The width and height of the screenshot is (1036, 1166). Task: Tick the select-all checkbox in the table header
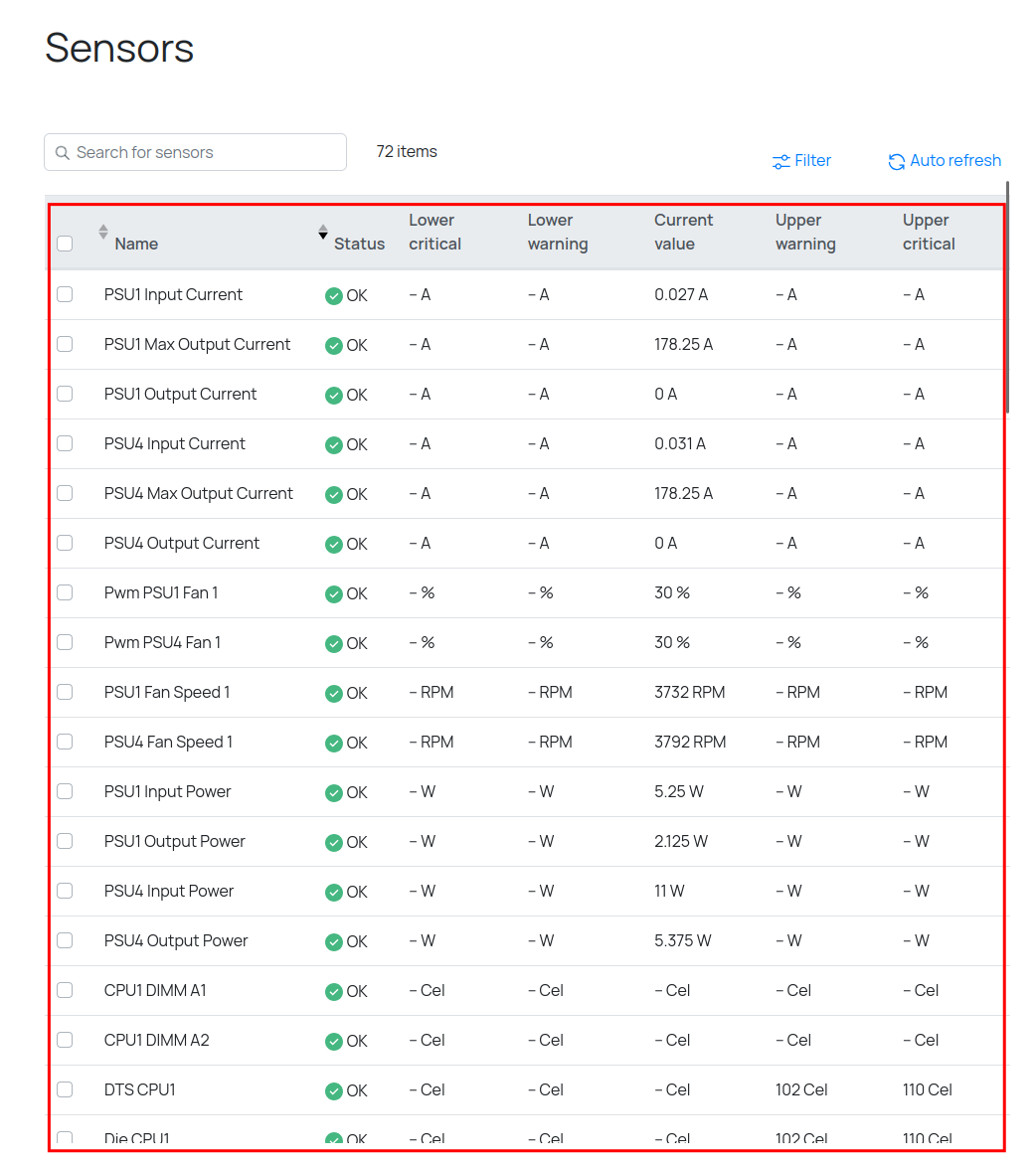65,244
